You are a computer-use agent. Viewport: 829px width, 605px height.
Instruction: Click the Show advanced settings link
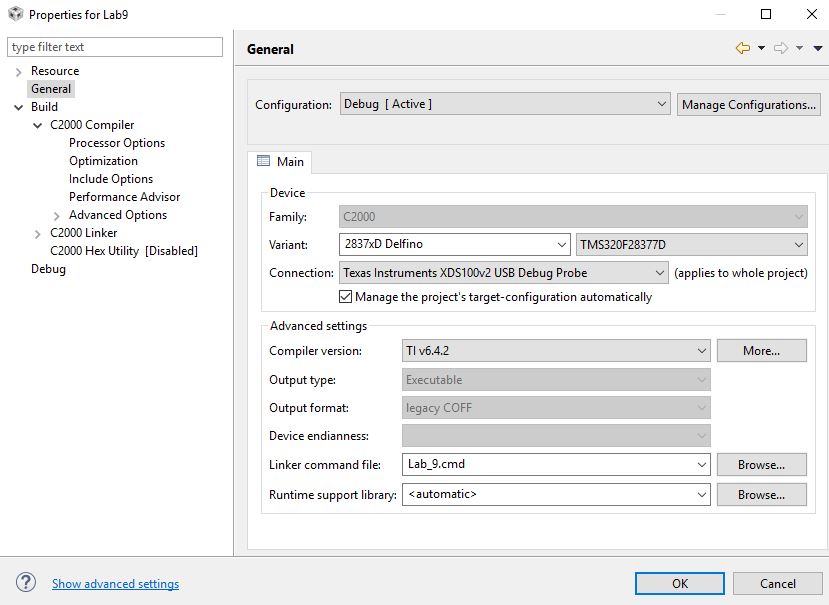coord(115,584)
